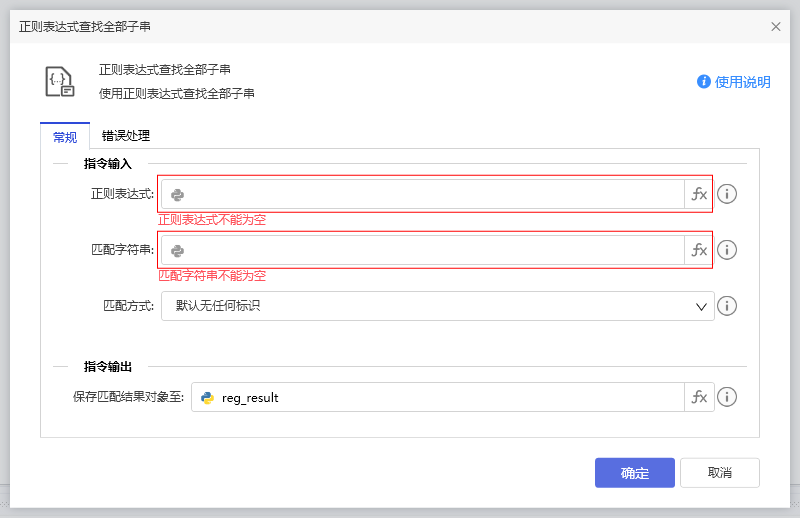Switch to the 错误处理 tab

pos(126,136)
